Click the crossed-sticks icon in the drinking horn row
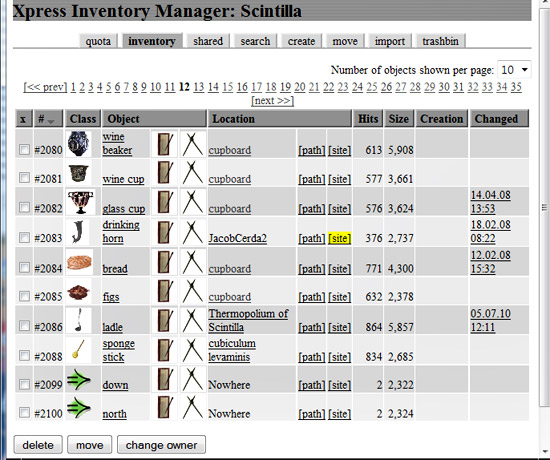The height and width of the screenshot is (460, 550). (193, 232)
